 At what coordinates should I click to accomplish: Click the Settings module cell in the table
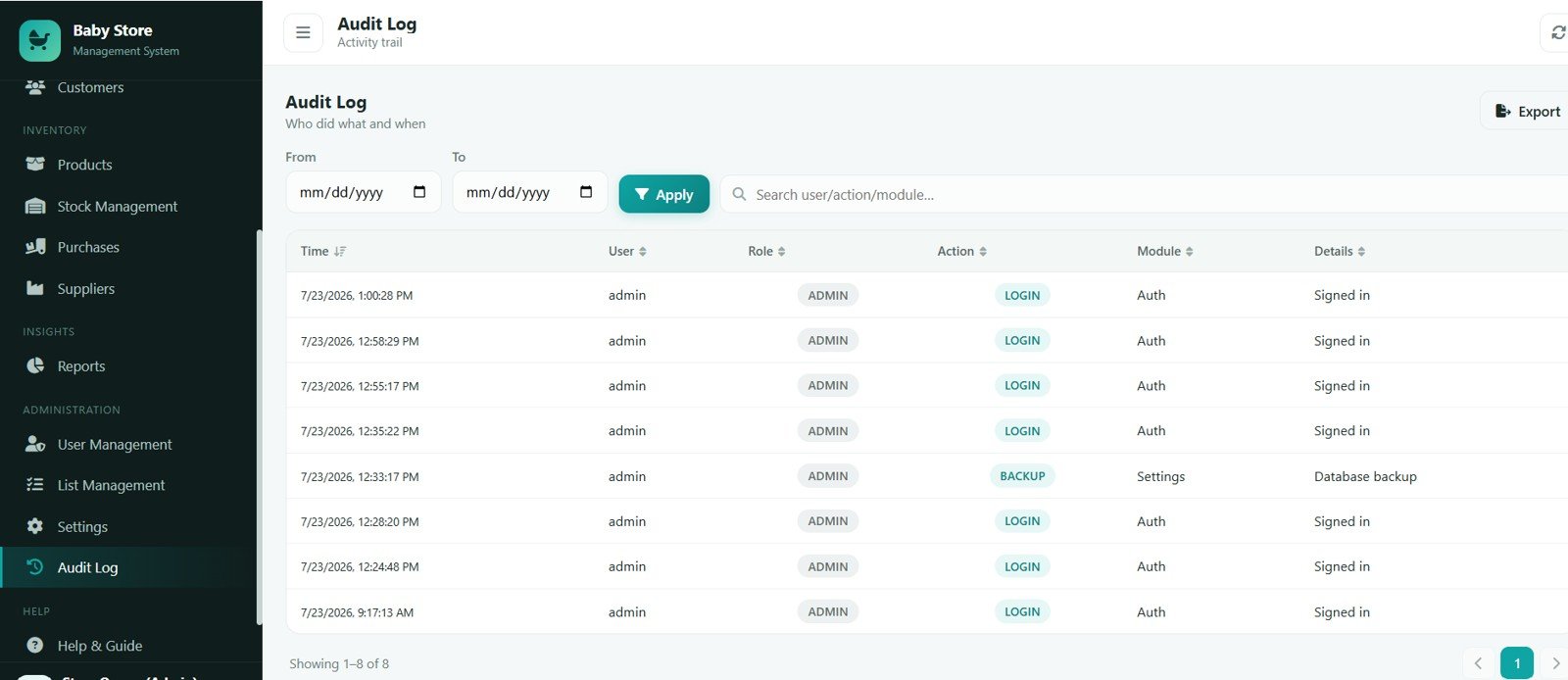1160,476
